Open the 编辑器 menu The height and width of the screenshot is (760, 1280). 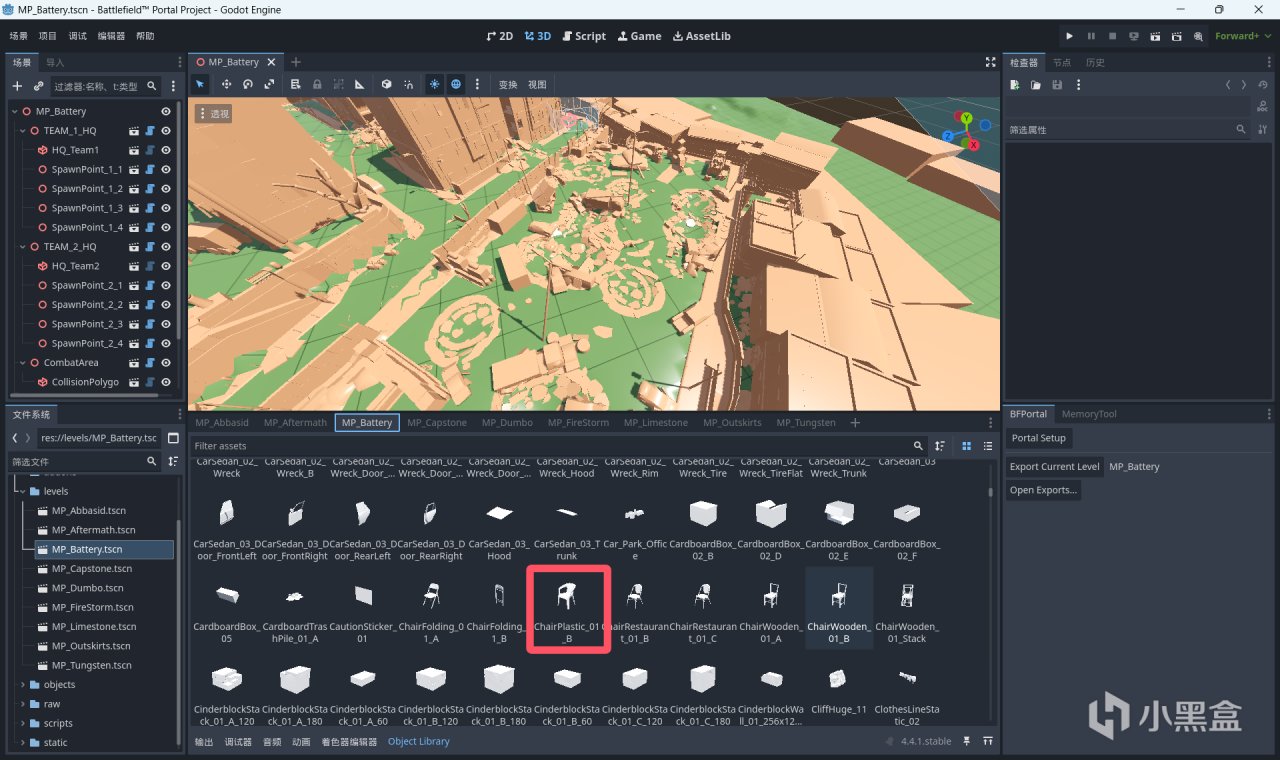111,36
